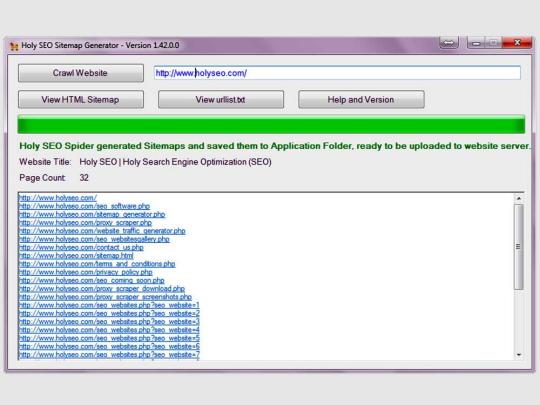Open the contact_us.php link

click(x=81, y=247)
